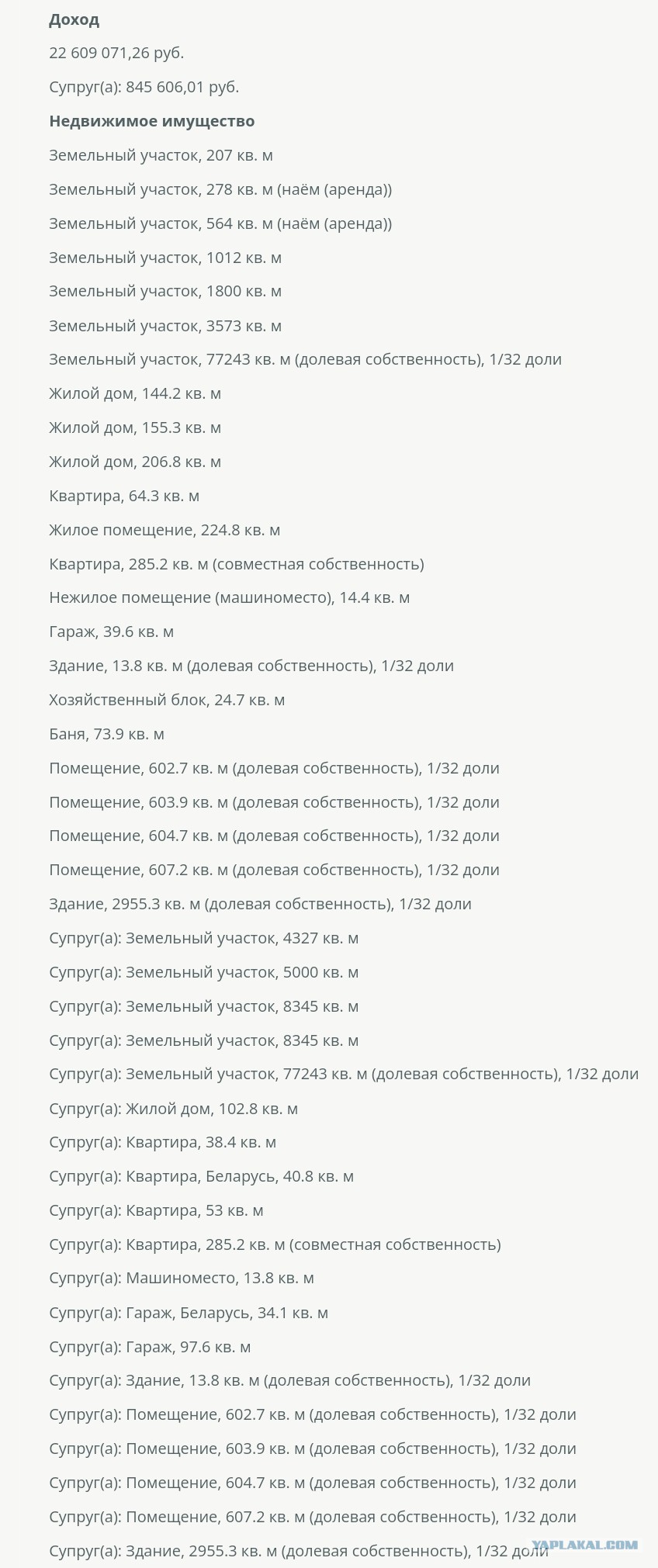Click the Земельный участок, 207 кв. м line

click(x=161, y=155)
